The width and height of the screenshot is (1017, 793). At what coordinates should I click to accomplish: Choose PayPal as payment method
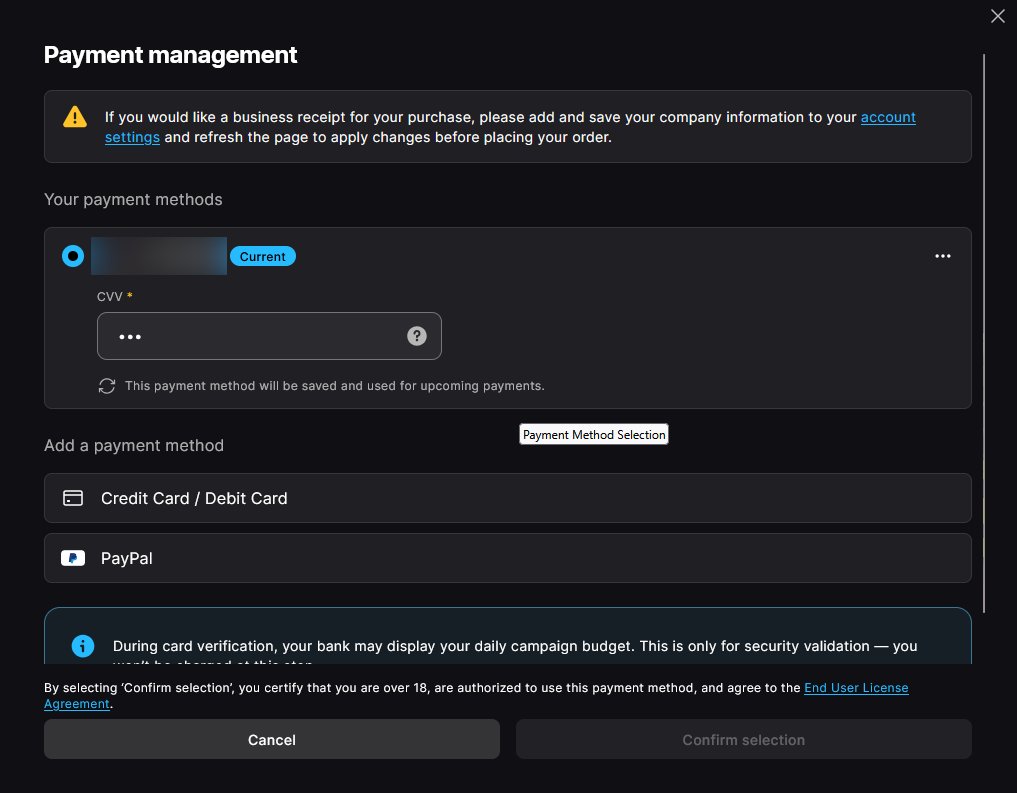point(507,558)
